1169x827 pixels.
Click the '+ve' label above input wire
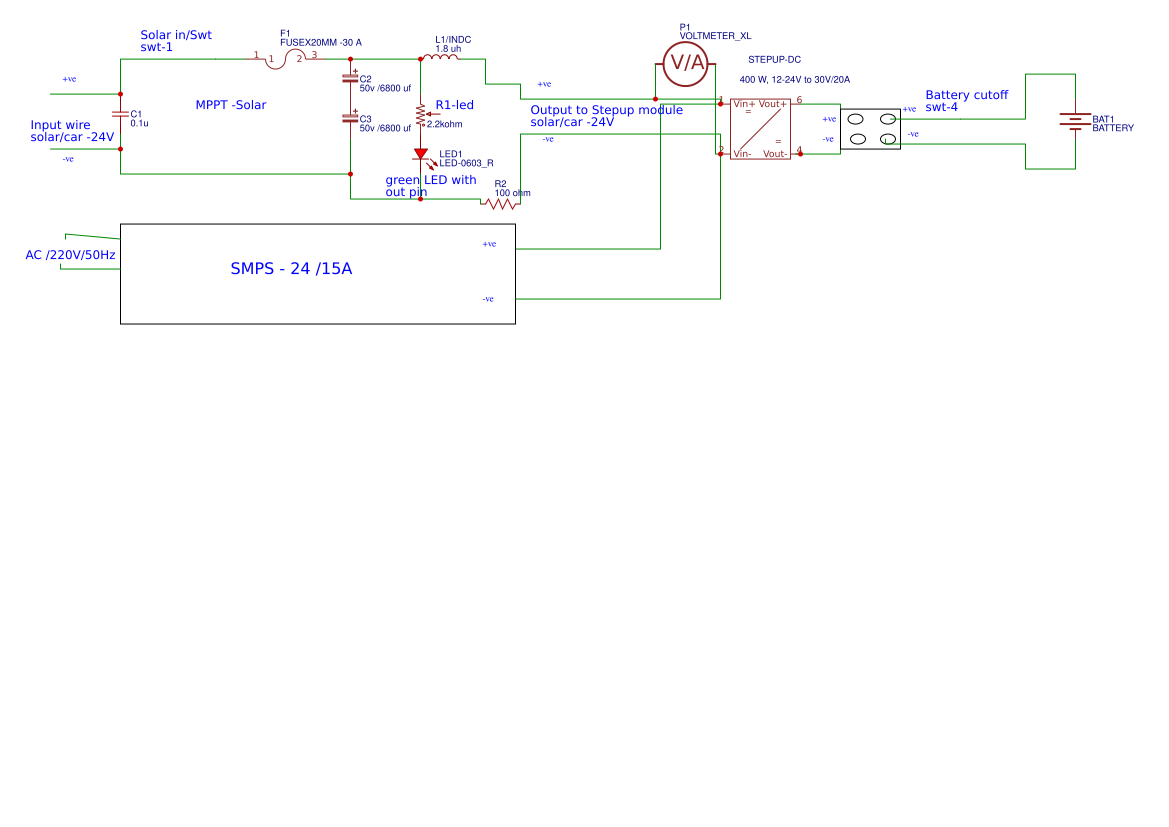point(69,79)
